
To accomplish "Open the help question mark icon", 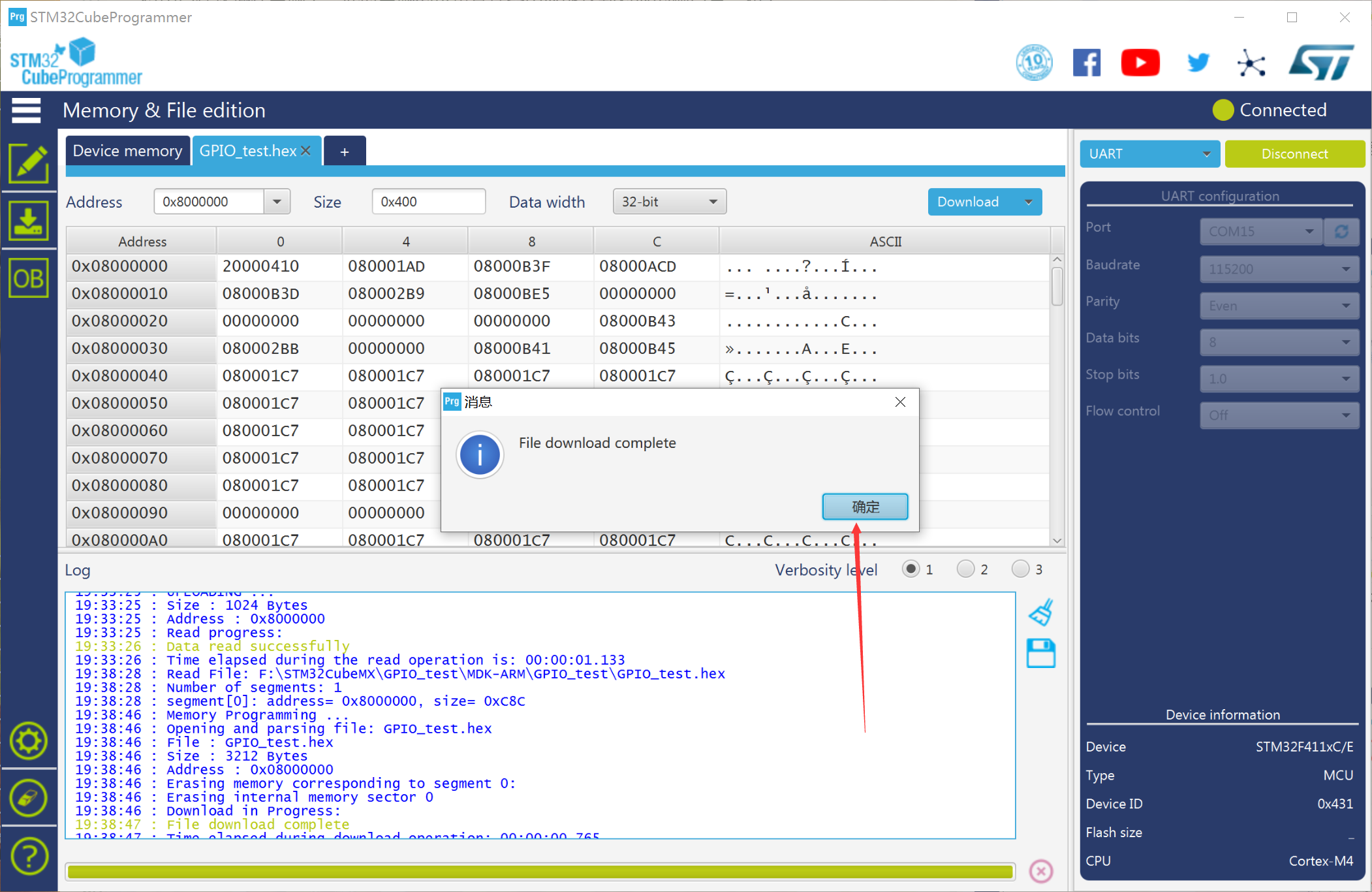I will (x=29, y=855).
